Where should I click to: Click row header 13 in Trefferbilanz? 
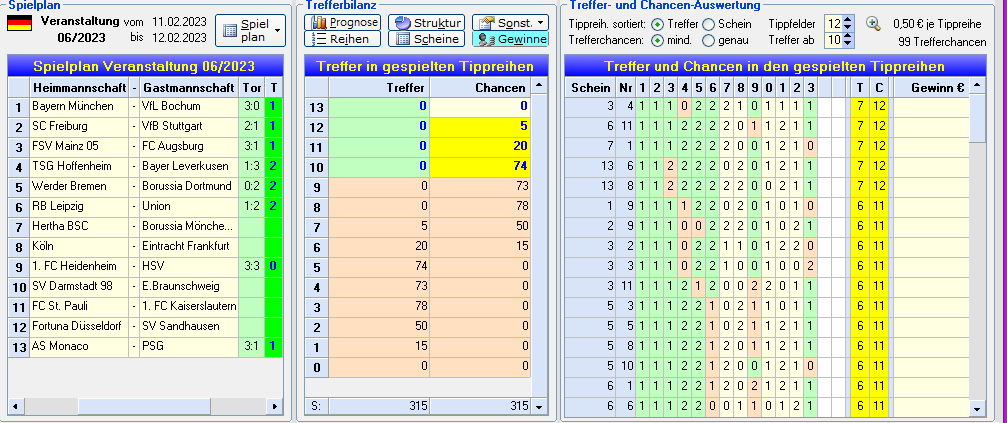[317, 106]
